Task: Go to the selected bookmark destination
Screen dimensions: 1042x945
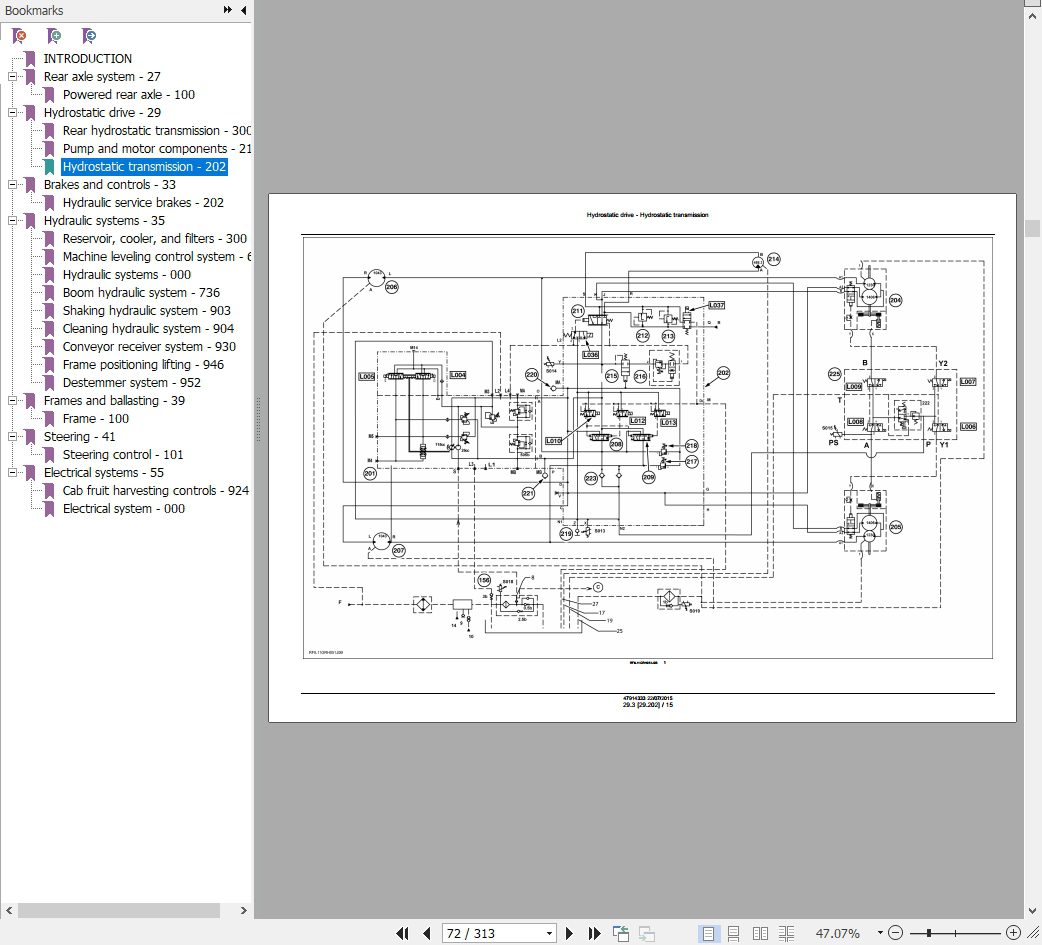Action: (x=88, y=35)
